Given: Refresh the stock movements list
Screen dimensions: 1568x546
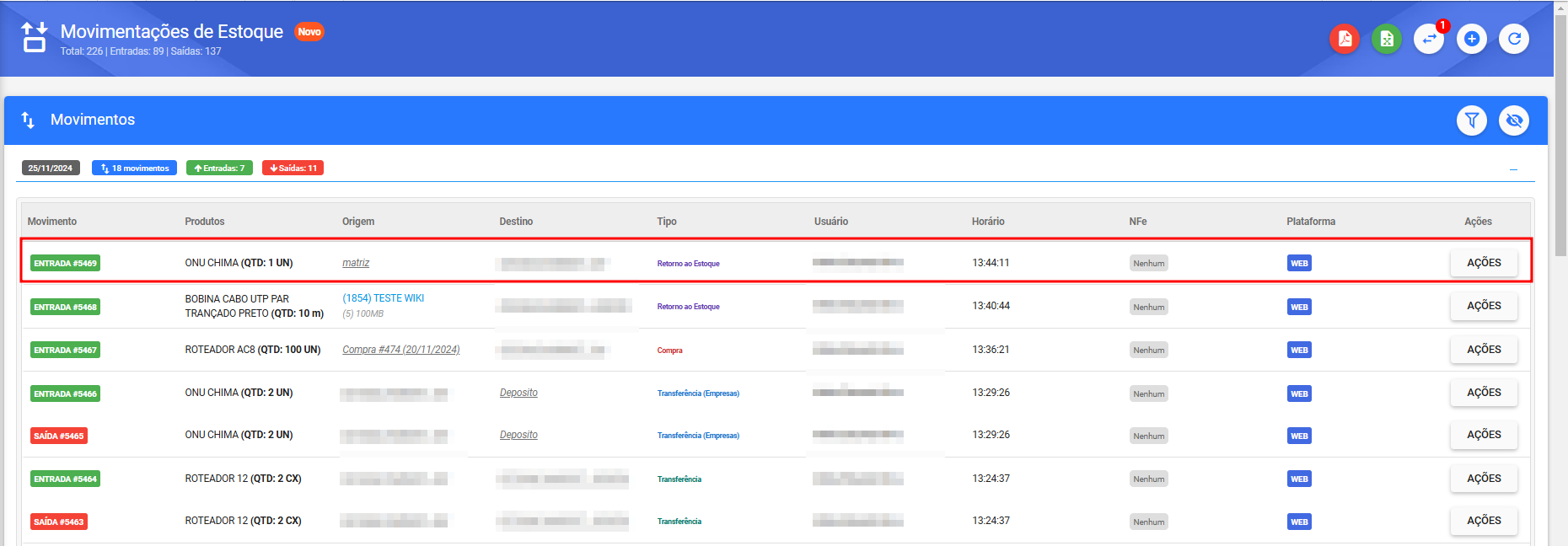Looking at the screenshot, I should pyautogui.click(x=1513, y=39).
